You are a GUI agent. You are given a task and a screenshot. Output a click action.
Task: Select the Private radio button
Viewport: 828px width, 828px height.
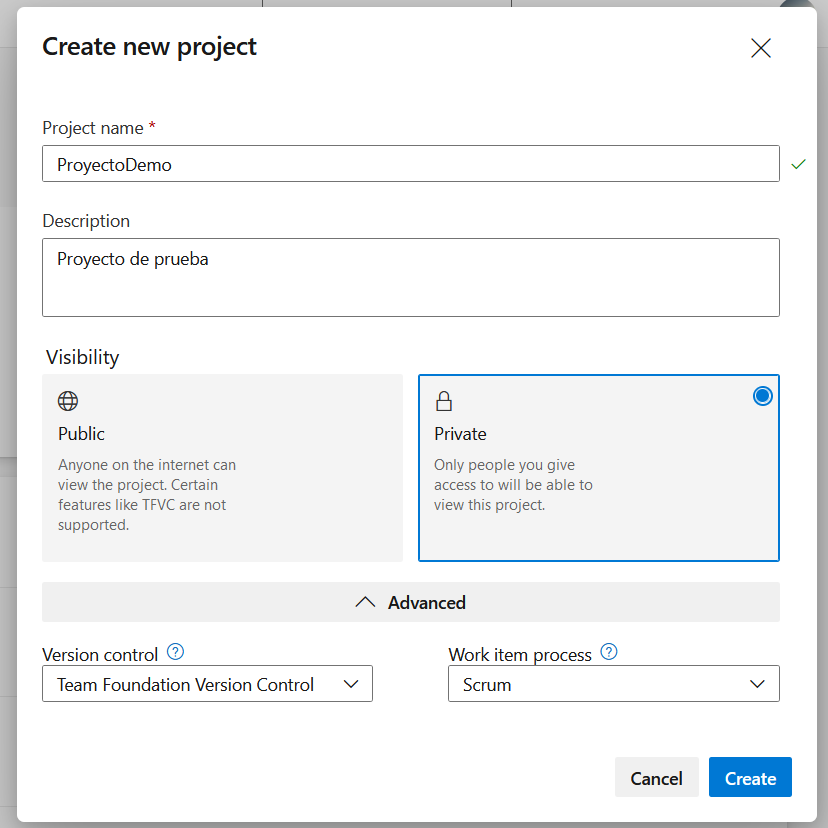click(x=763, y=396)
